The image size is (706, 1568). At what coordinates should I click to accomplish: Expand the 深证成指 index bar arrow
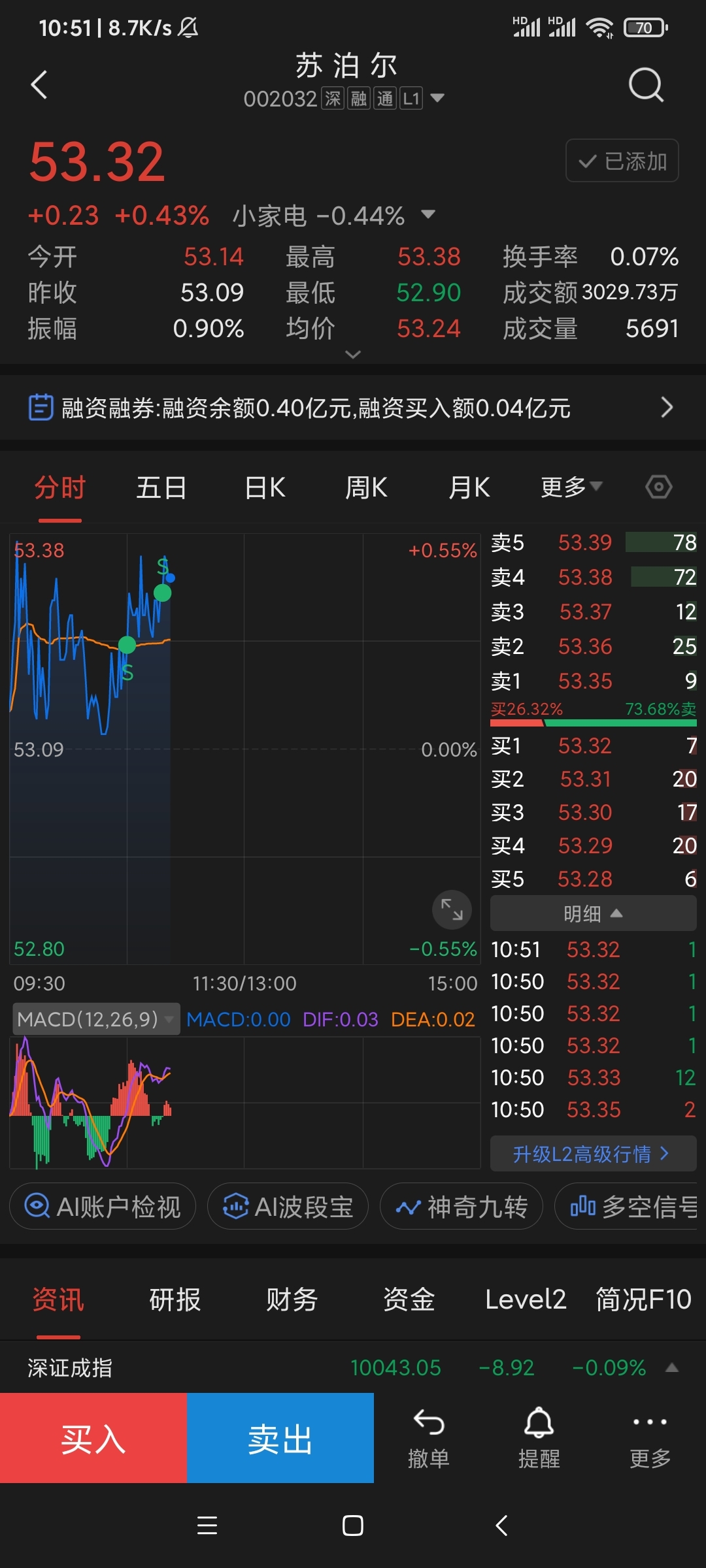pos(671,1367)
